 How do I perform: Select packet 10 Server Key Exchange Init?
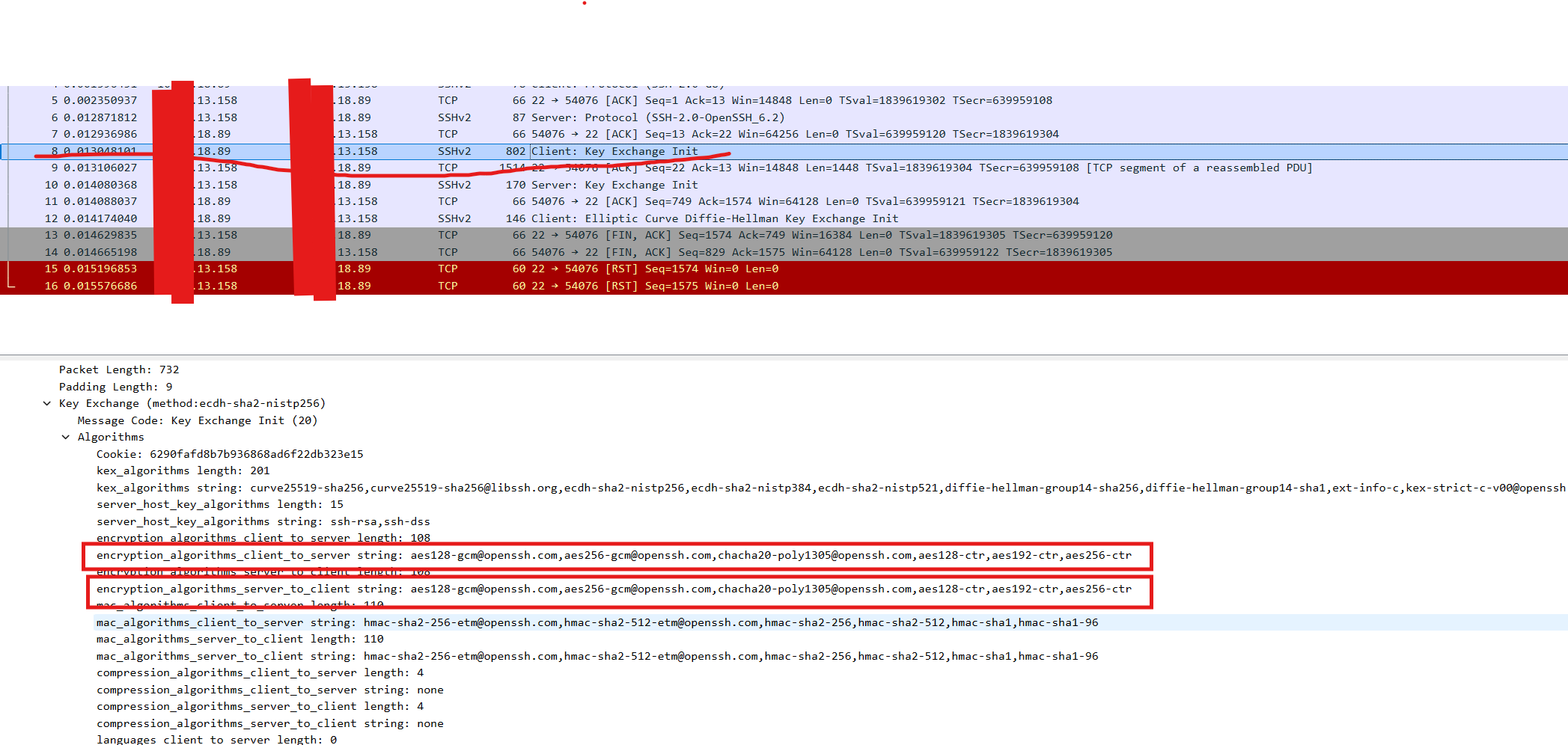[614, 185]
